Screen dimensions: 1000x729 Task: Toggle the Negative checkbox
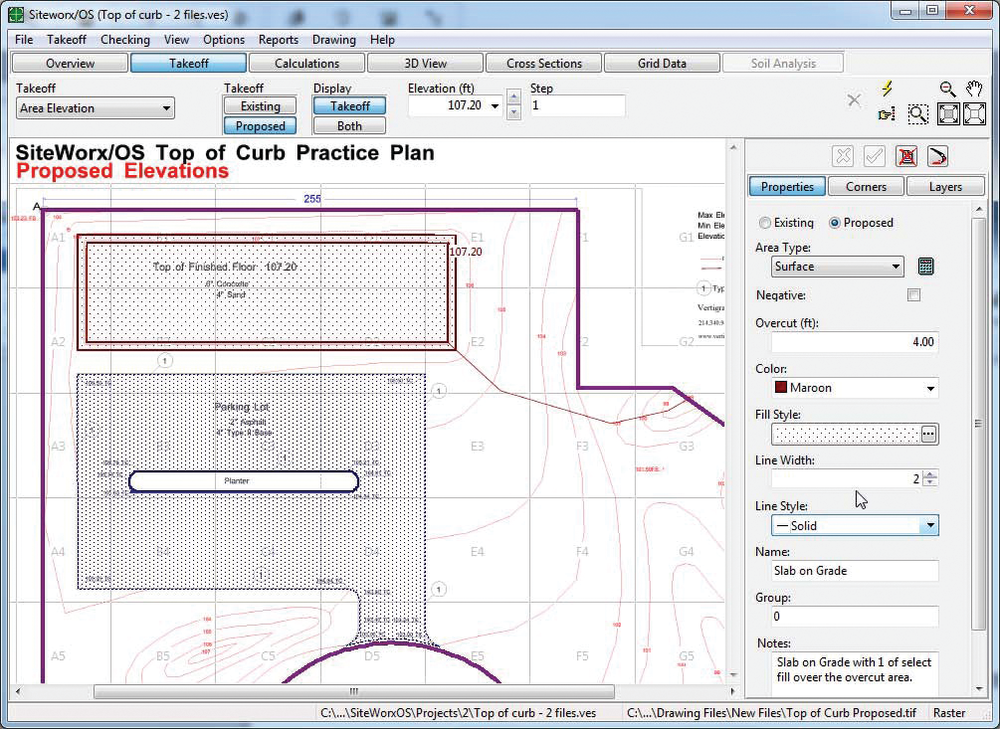[914, 295]
